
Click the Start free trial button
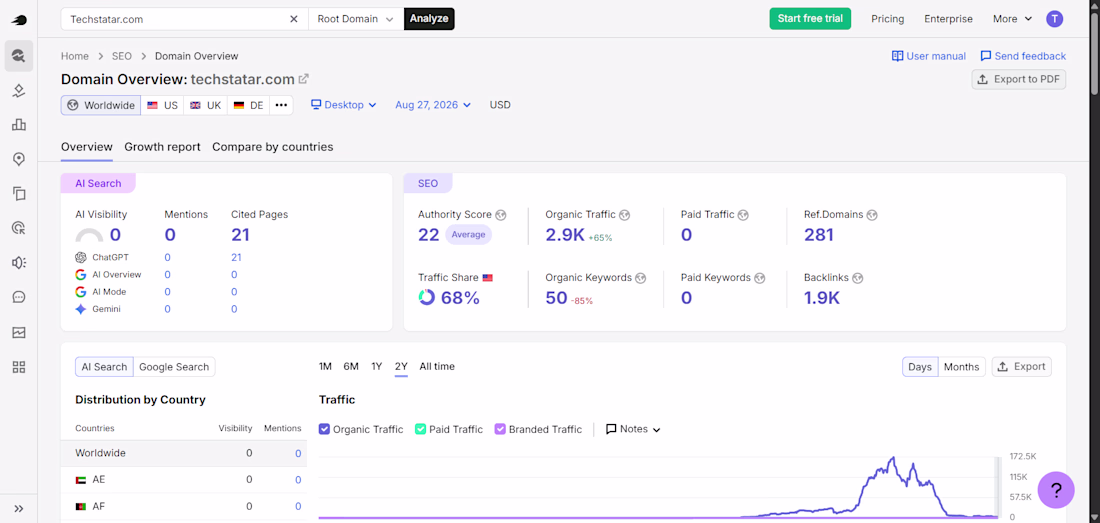tap(810, 19)
